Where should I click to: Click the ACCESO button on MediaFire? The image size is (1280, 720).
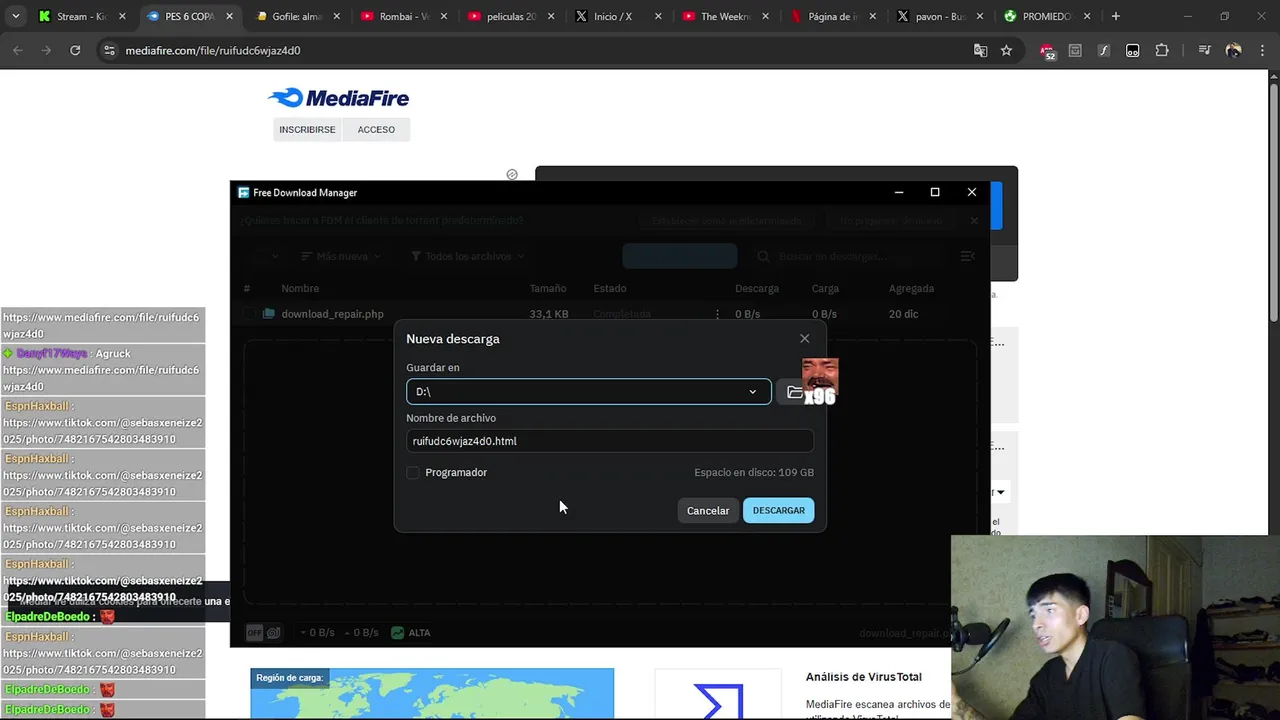376,129
